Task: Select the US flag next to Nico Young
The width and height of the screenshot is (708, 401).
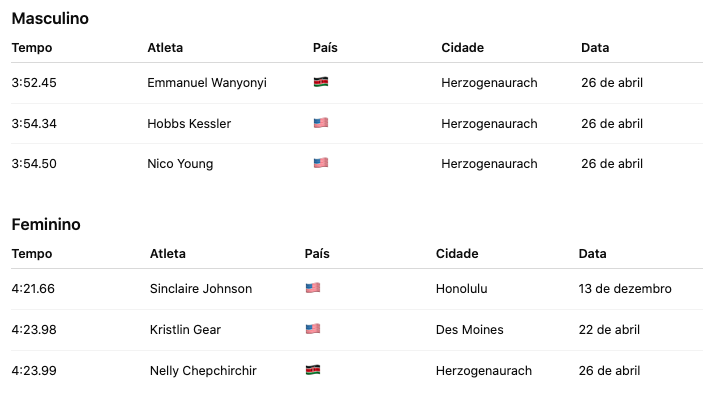Action: pos(320,163)
